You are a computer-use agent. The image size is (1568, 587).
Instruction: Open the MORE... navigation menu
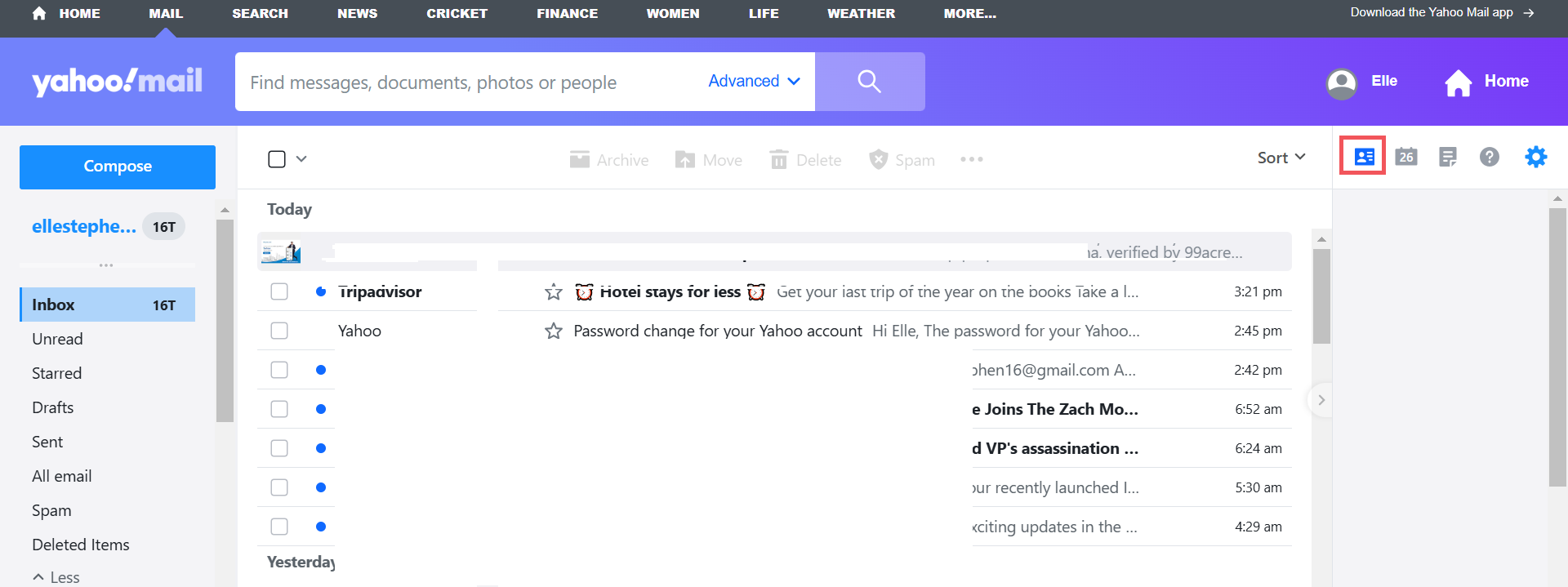click(969, 13)
